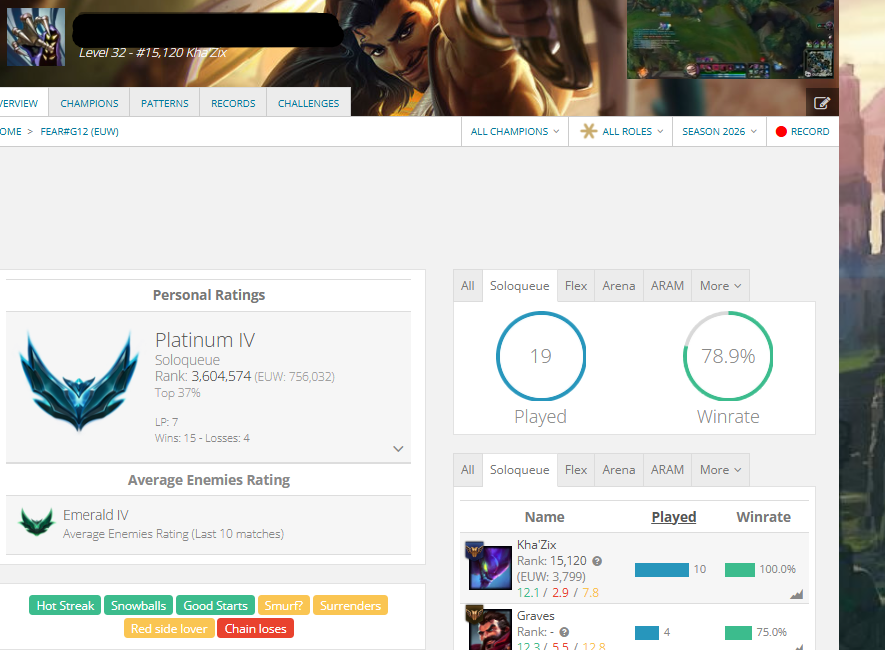
Task: Click the Kha'Zix champion portrait
Action: (490, 567)
